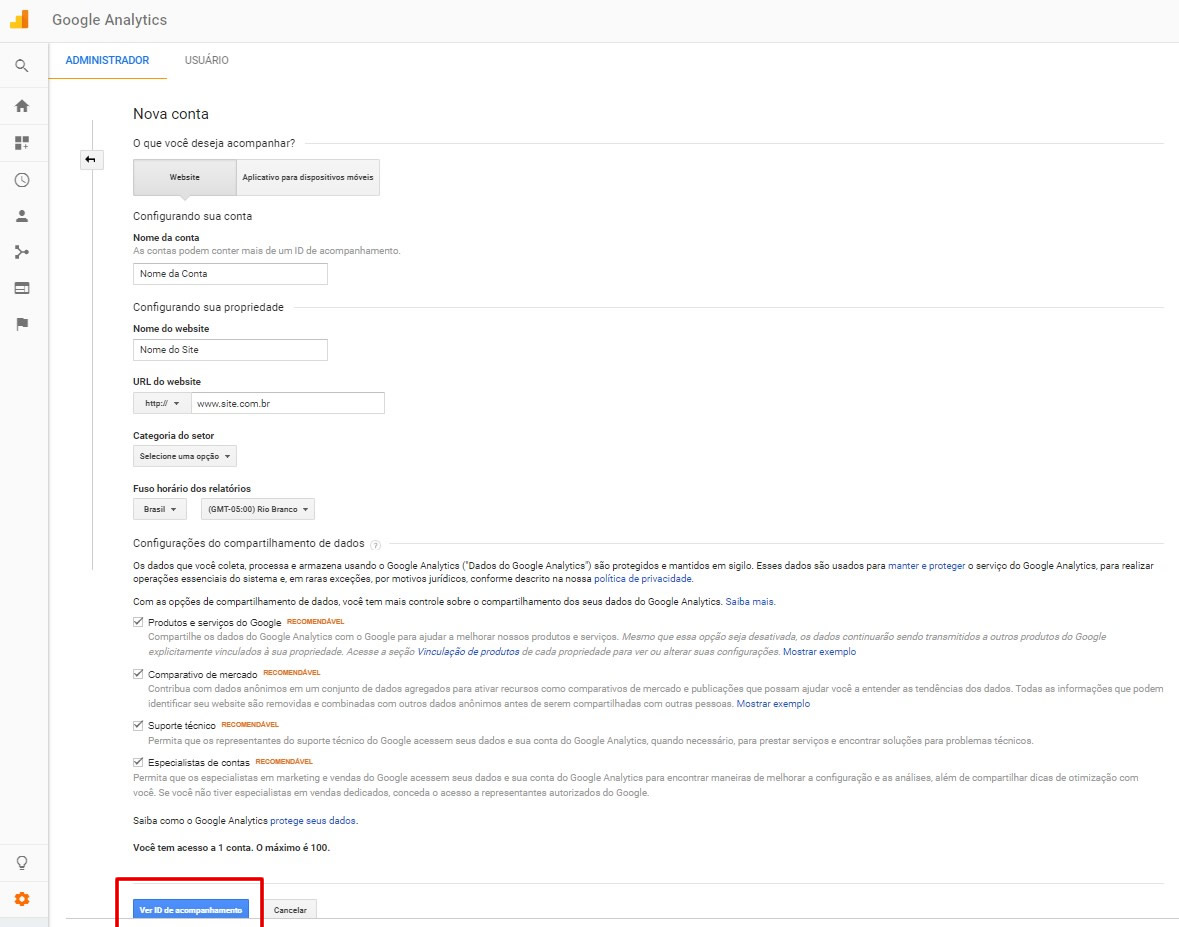This screenshot has width=1179, height=927.
Task: Open the Conversions flag icon
Action: pos(21,324)
